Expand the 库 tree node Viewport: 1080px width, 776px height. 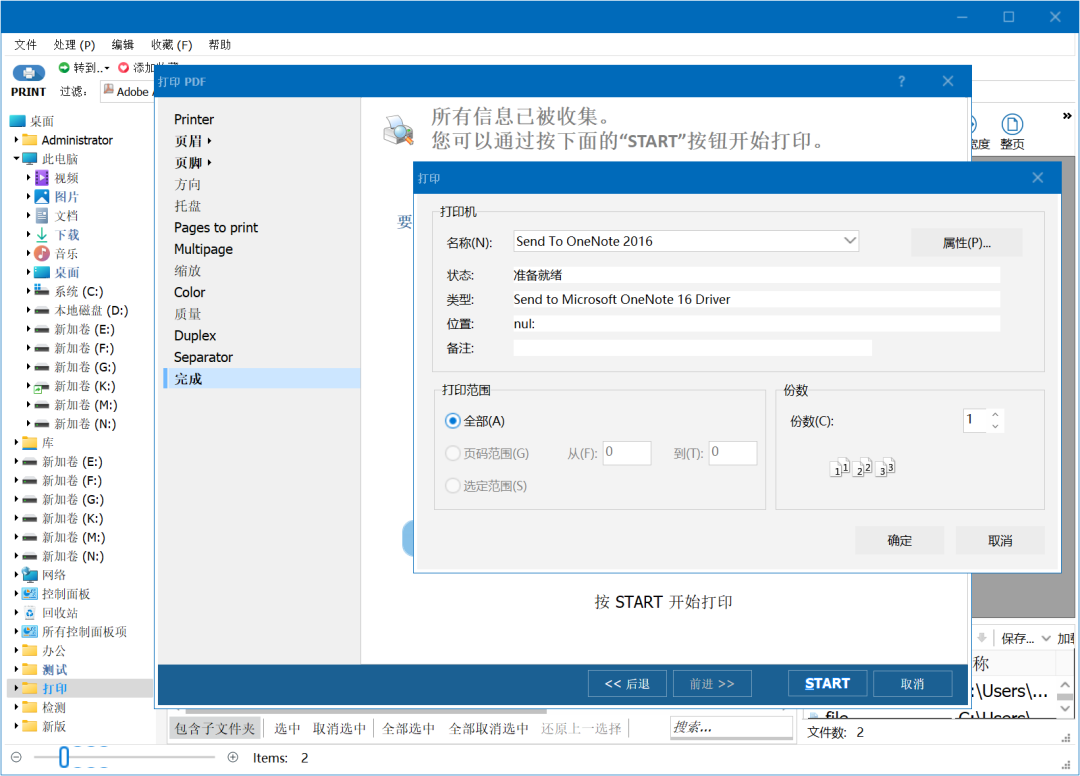(x=17, y=442)
